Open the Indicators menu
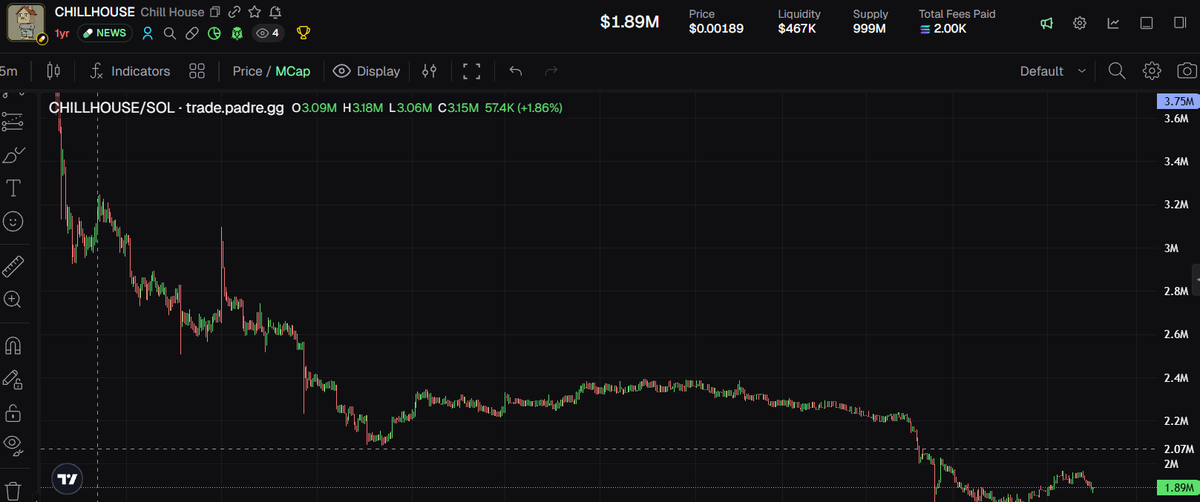 [x=129, y=71]
